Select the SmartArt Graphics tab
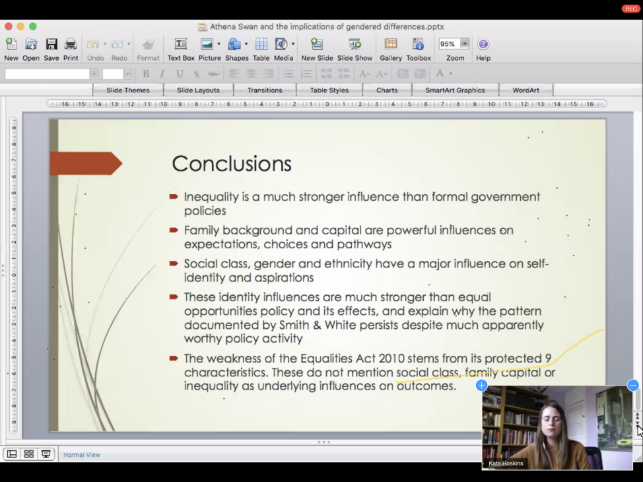Image resolution: width=643 pixels, height=482 pixels. 455,90
